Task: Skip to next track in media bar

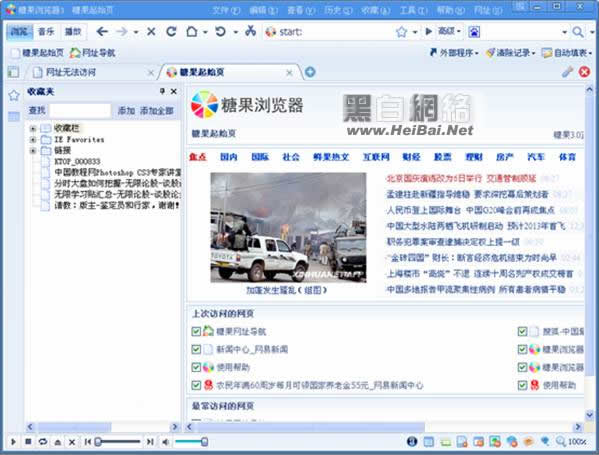Action: [150, 442]
